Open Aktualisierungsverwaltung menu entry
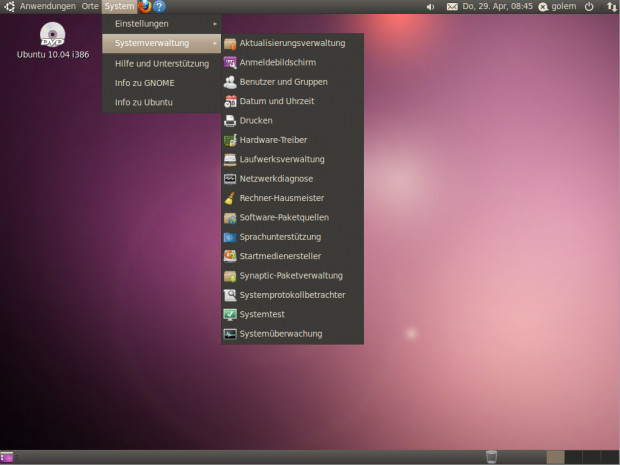Screen dimensions: 620x465 tap(292, 44)
